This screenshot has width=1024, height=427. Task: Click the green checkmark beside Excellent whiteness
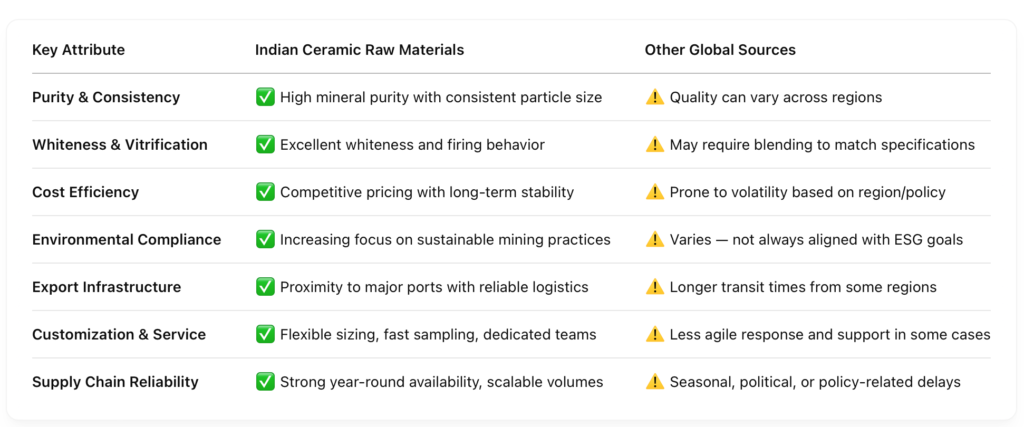pos(265,145)
